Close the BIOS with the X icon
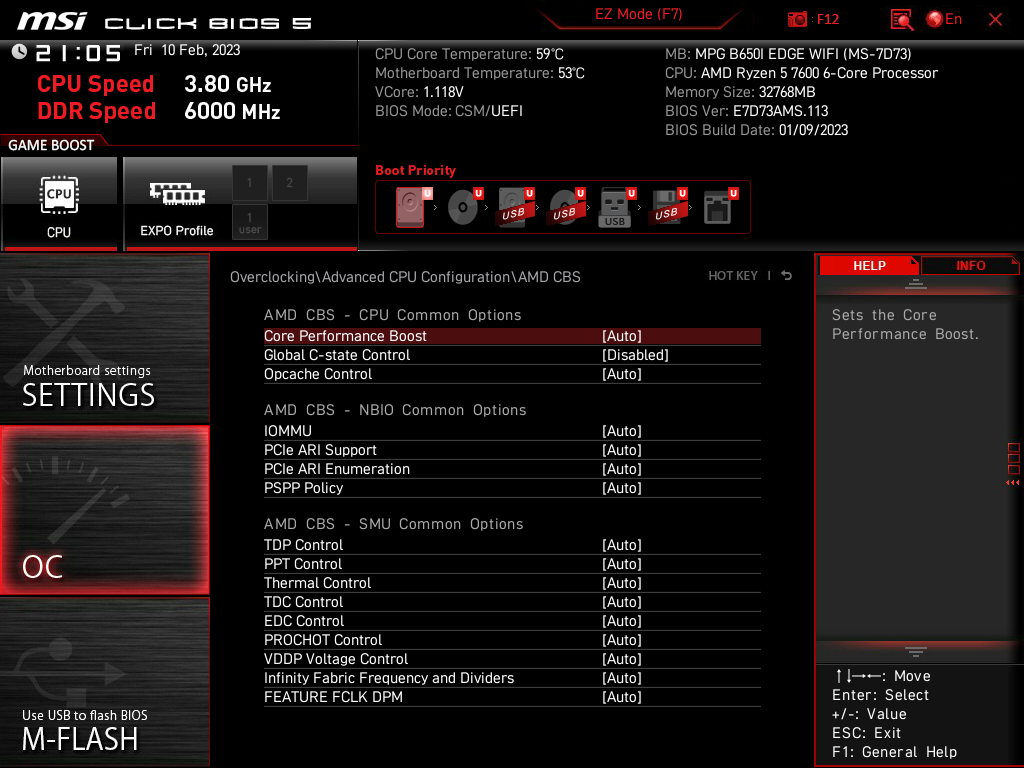 [x=995, y=20]
